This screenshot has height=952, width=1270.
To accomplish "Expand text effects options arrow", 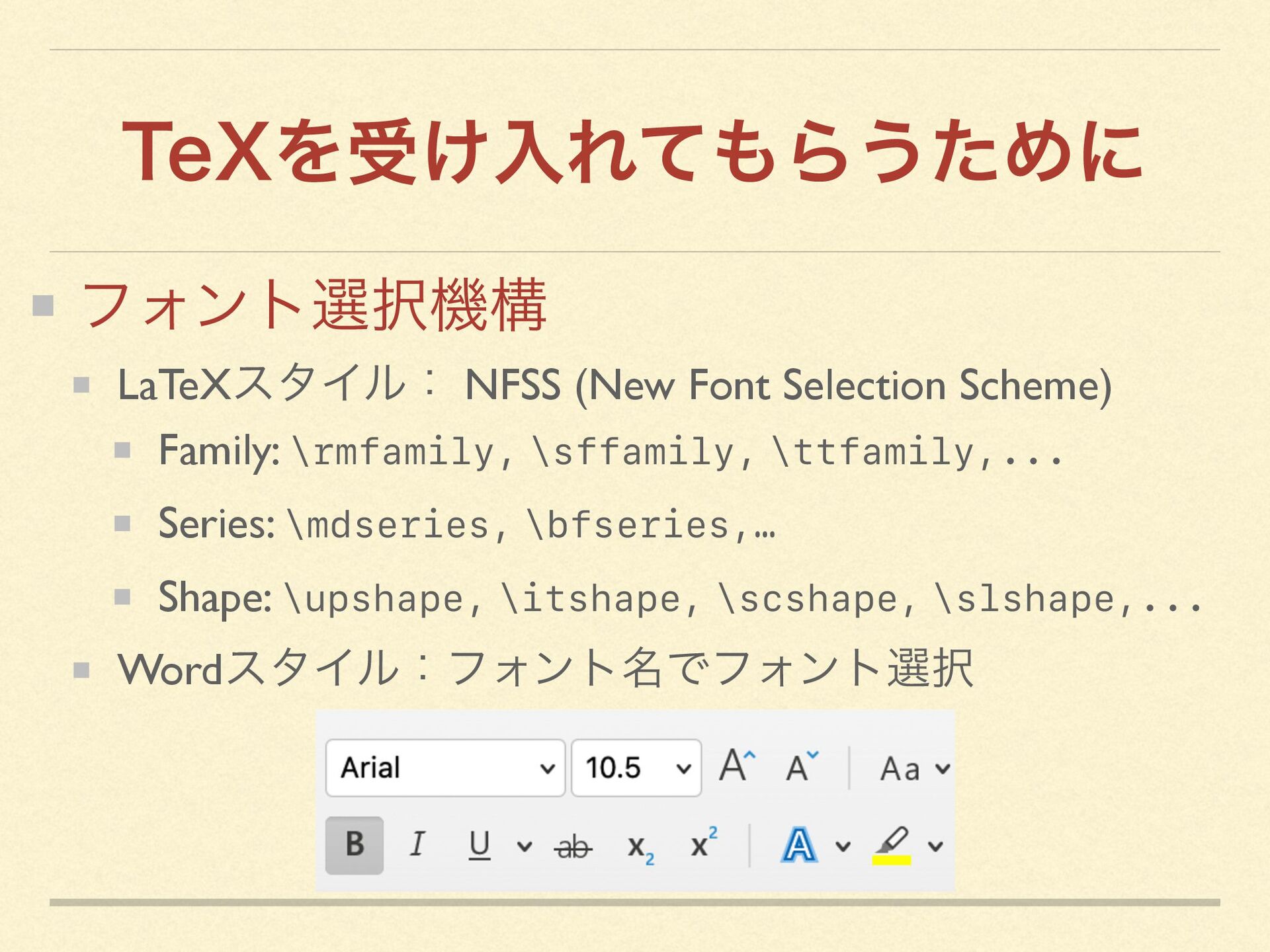I will pyautogui.click(x=843, y=846).
